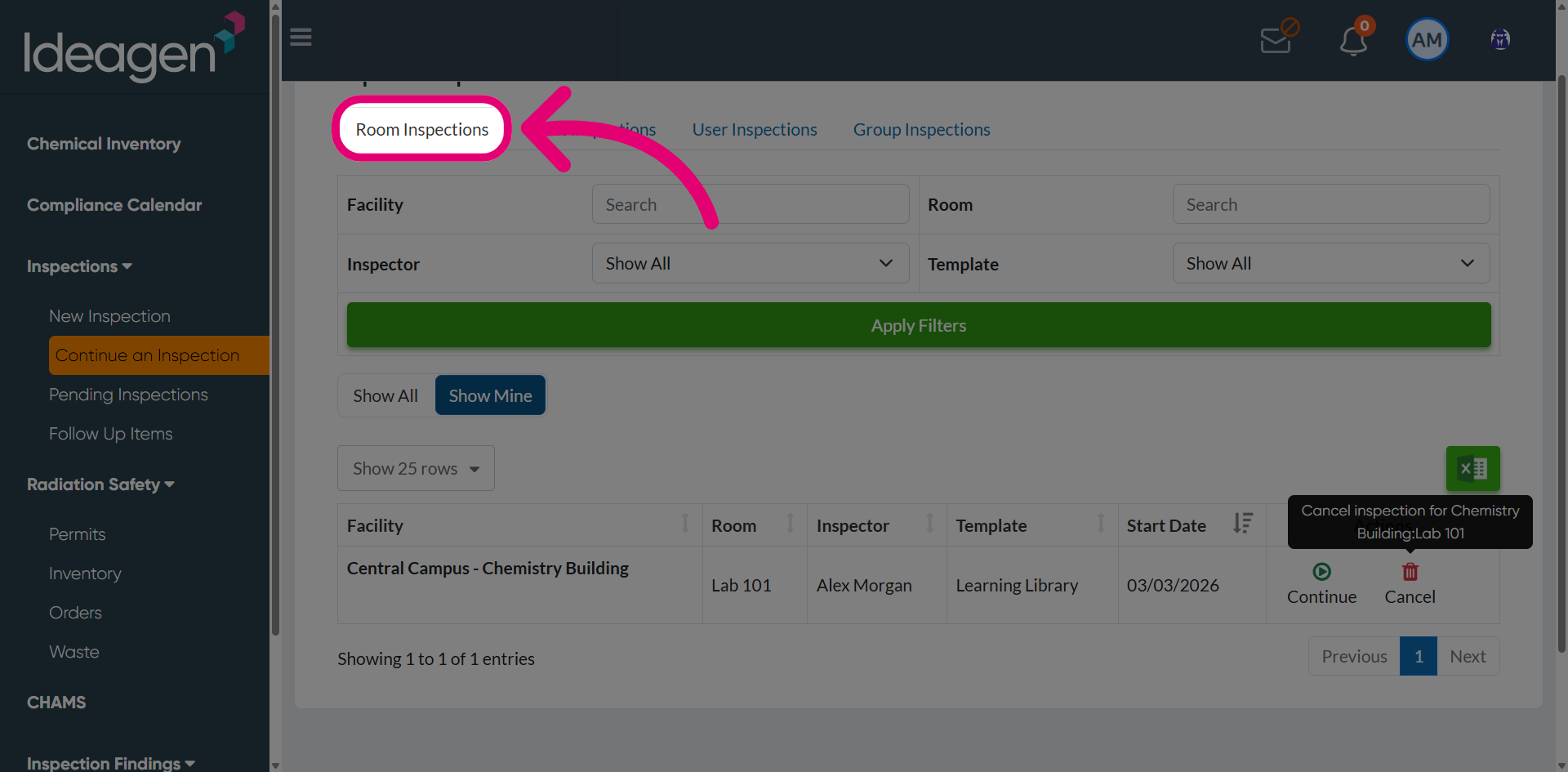Go to Next page
The width and height of the screenshot is (1568, 772).
pyautogui.click(x=1468, y=656)
